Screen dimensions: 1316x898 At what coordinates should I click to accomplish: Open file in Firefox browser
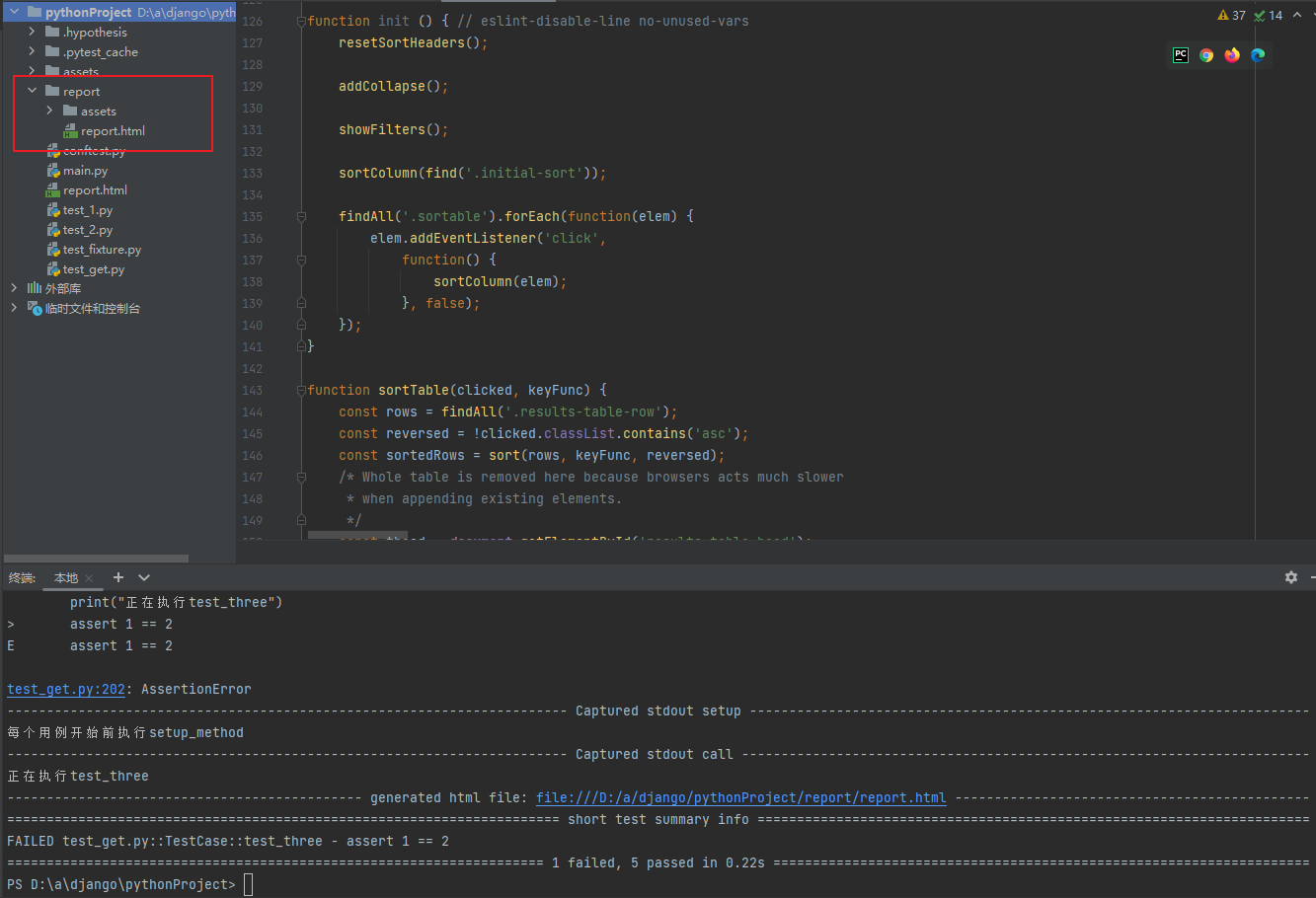pyautogui.click(x=1232, y=55)
